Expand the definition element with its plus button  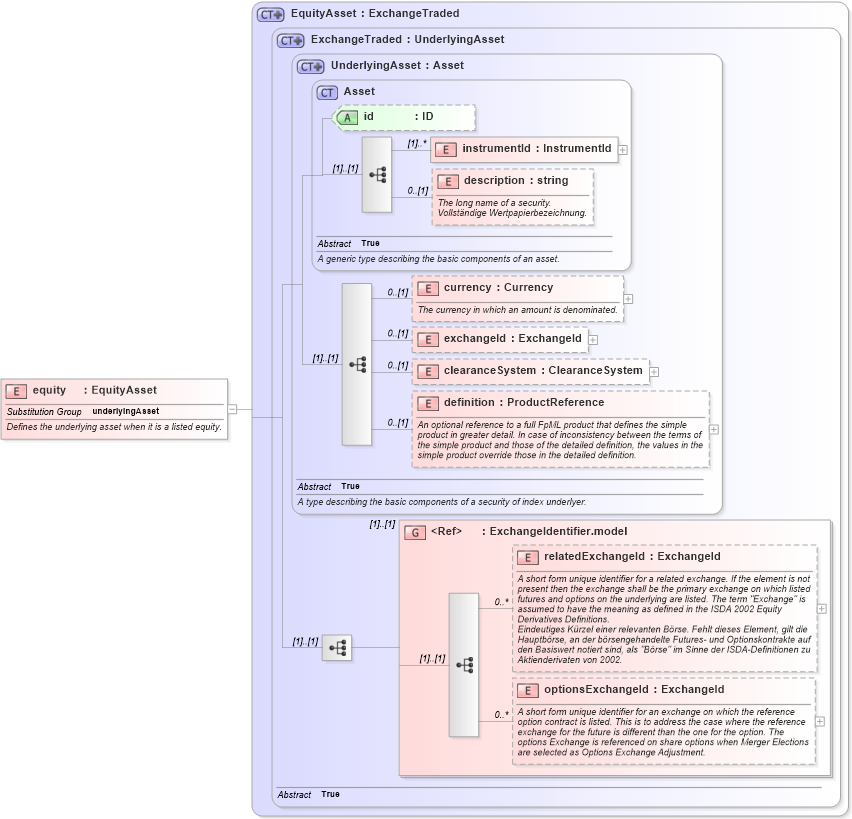tap(713, 428)
